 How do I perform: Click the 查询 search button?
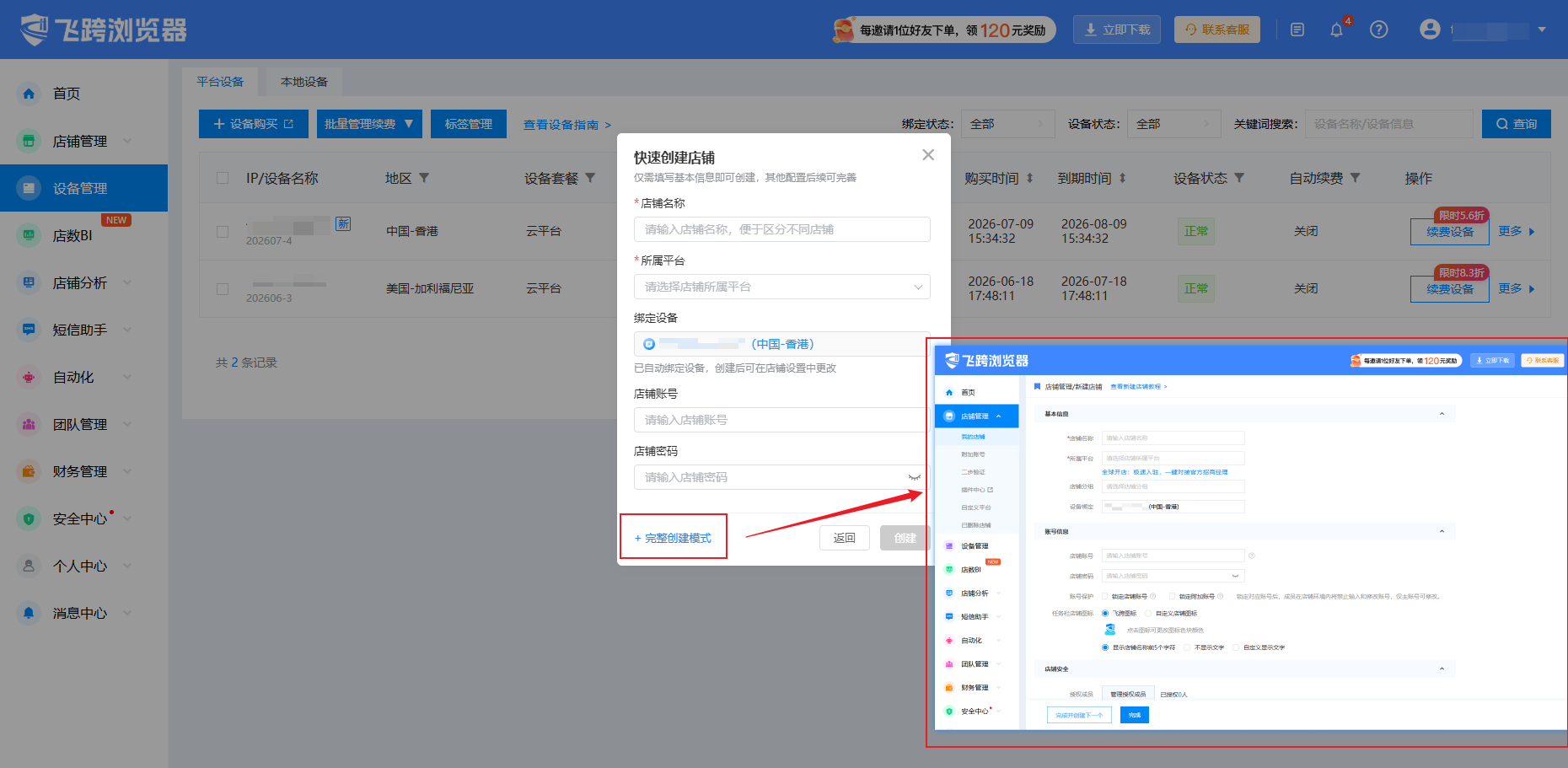click(x=1517, y=124)
